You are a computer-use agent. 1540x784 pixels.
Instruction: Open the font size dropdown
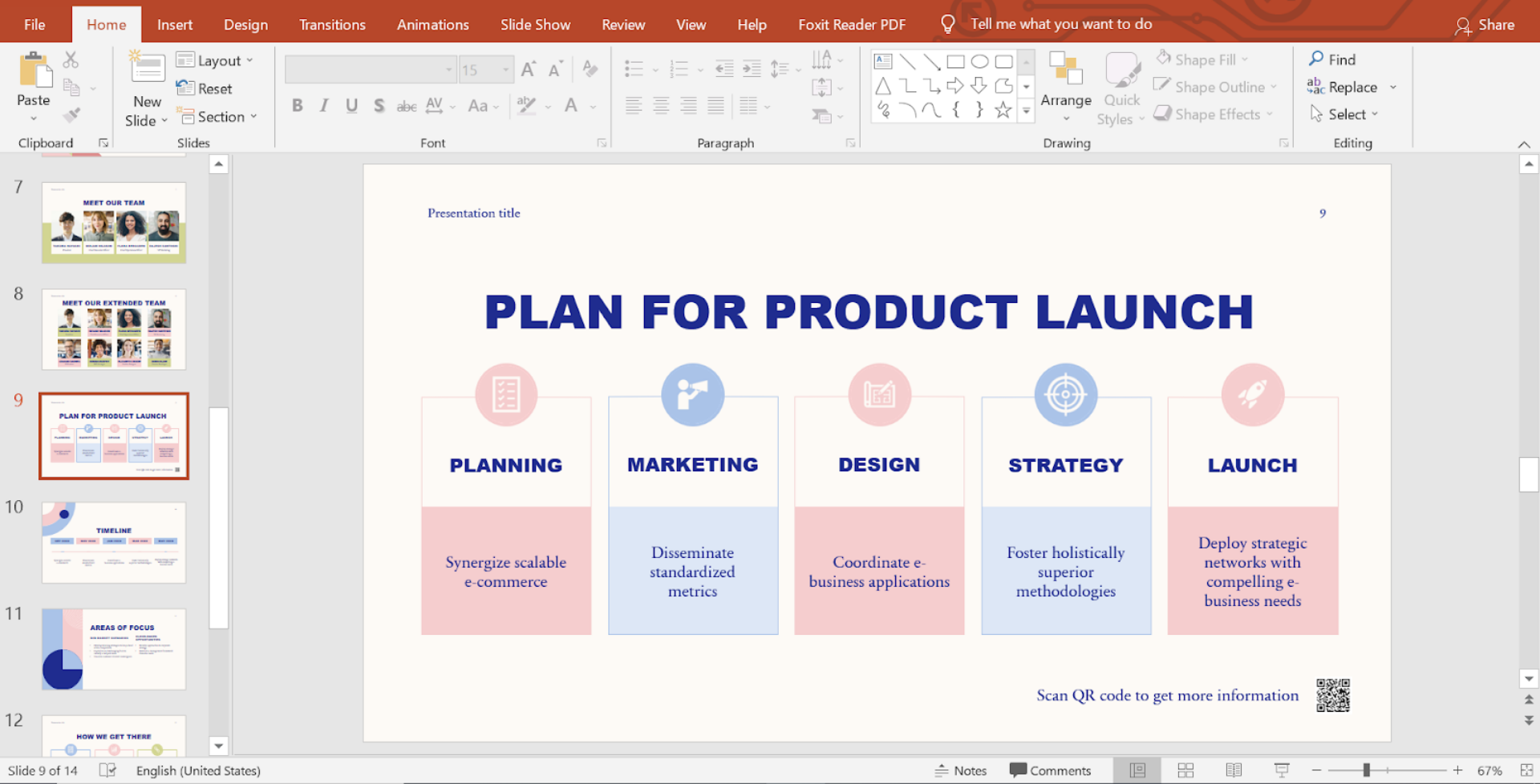pyautogui.click(x=505, y=70)
